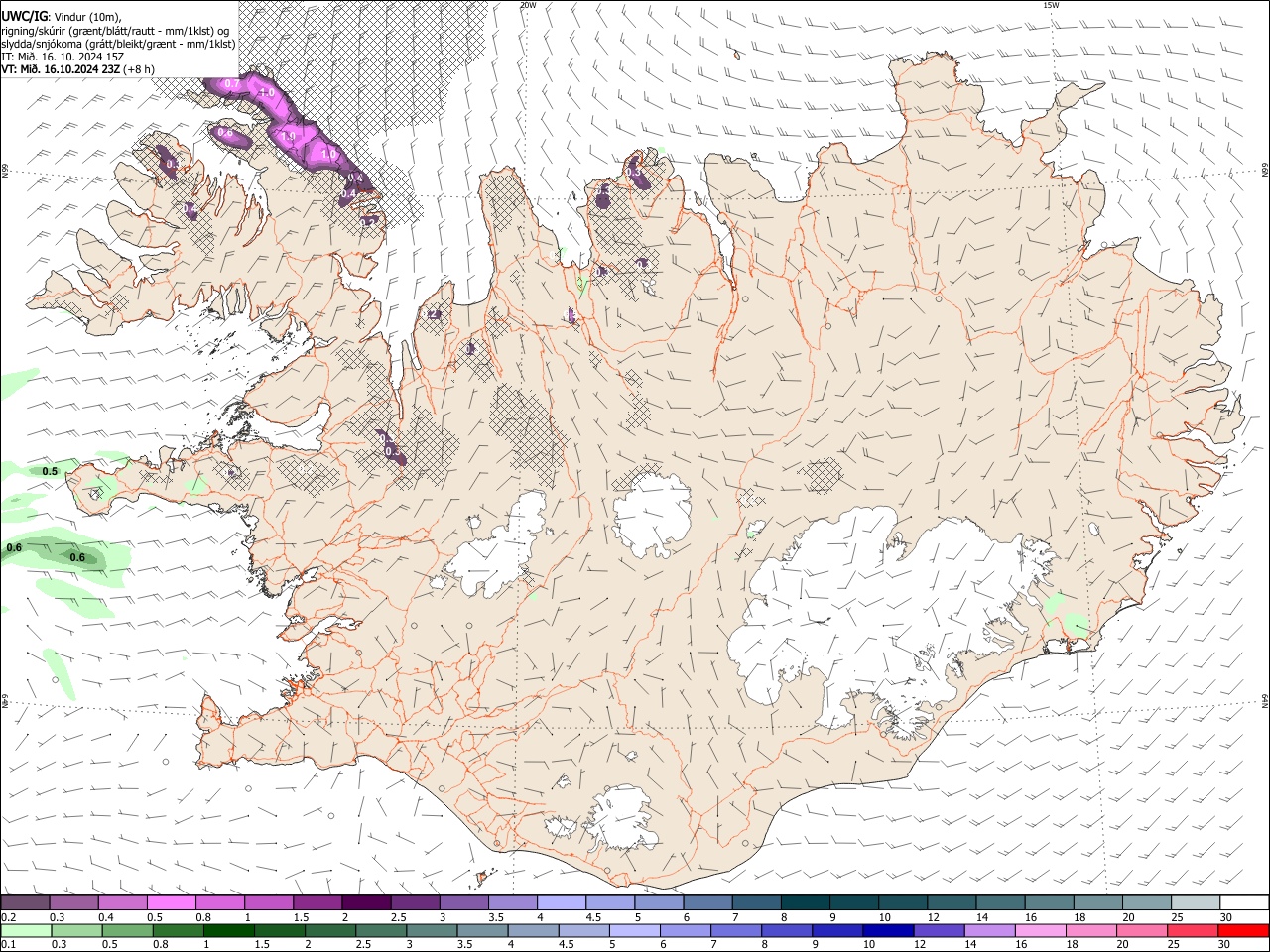Click the 'IT: Mið. 16. 10. 2024 15Z' line
The width and height of the screenshot is (1270, 952).
tap(63, 56)
